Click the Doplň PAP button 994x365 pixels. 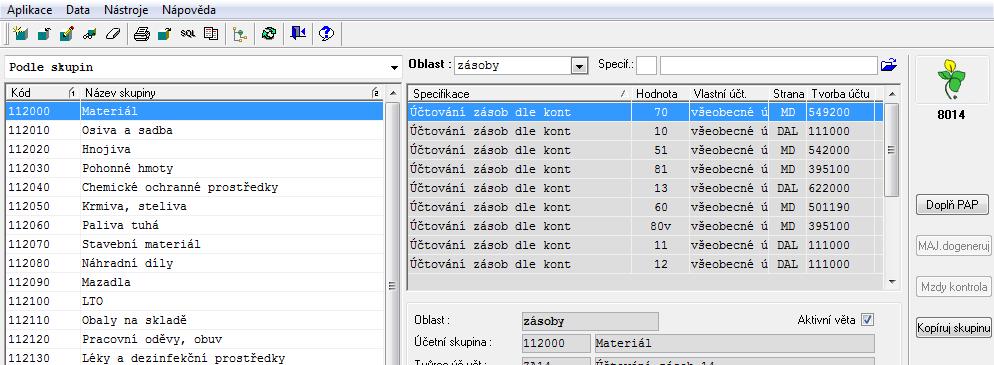952,205
